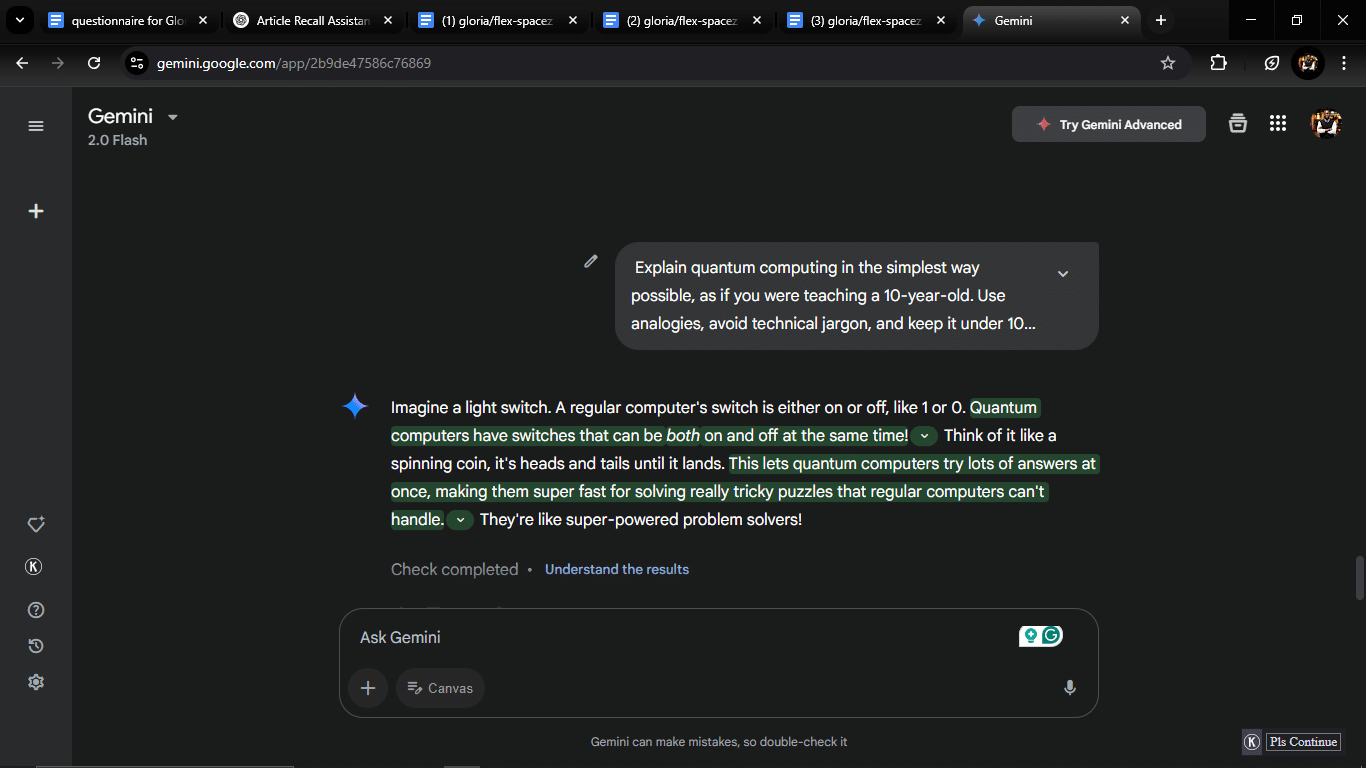The width and height of the screenshot is (1366, 768).
Task: Open a new browser tab with plus
Action: [x=1161, y=20]
